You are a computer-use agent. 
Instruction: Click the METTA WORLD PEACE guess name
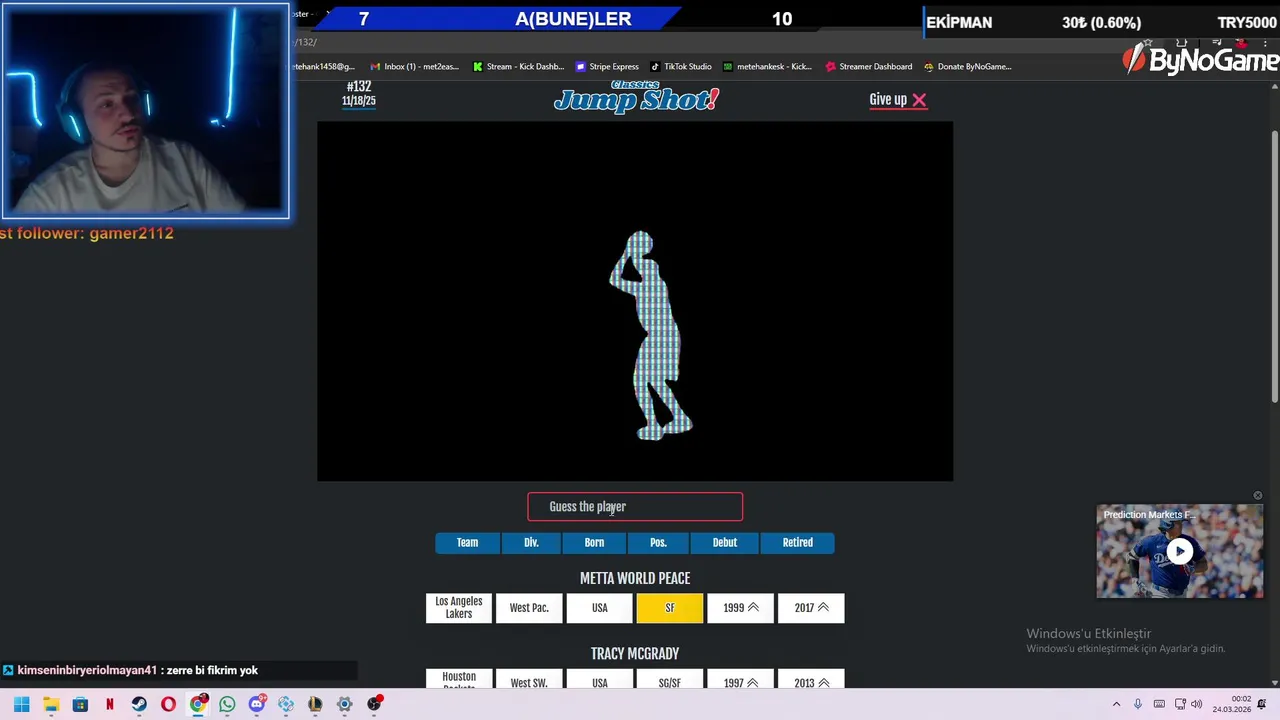(x=635, y=578)
